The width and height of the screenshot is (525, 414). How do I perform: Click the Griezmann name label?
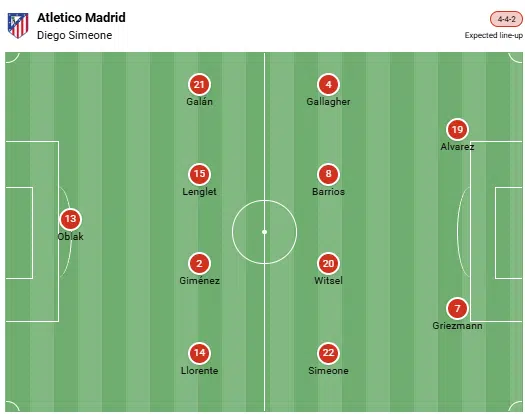pos(457,326)
